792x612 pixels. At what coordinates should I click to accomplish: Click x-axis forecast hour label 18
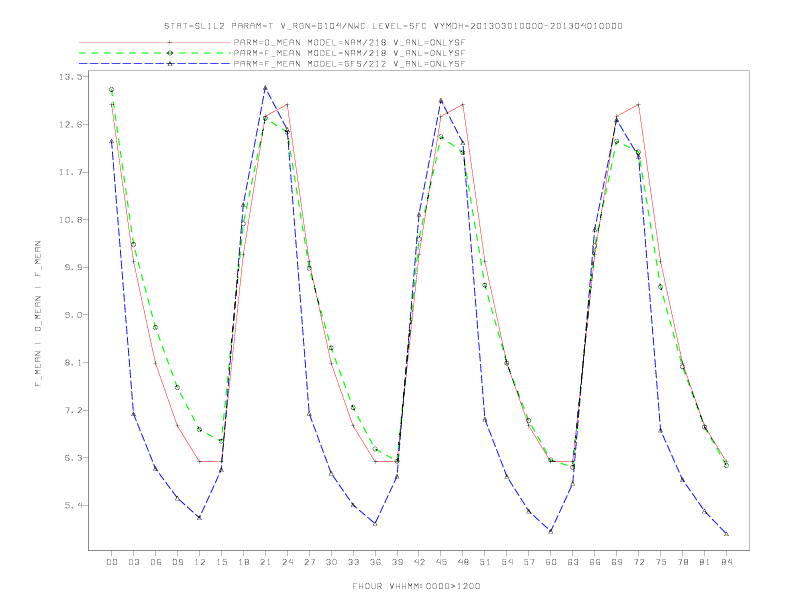pyautogui.click(x=243, y=562)
